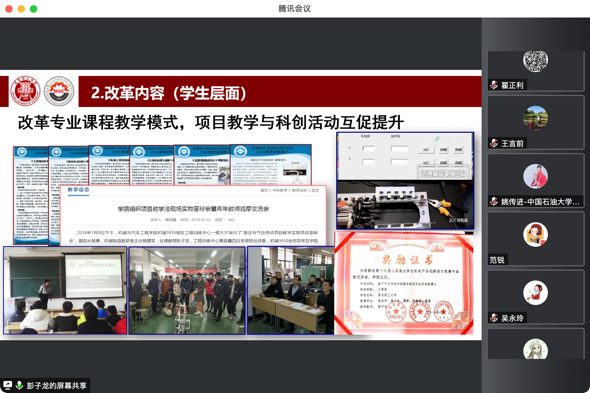Click the 奖励证书 award certificate image
This screenshot has height=393, width=590.
[404, 283]
